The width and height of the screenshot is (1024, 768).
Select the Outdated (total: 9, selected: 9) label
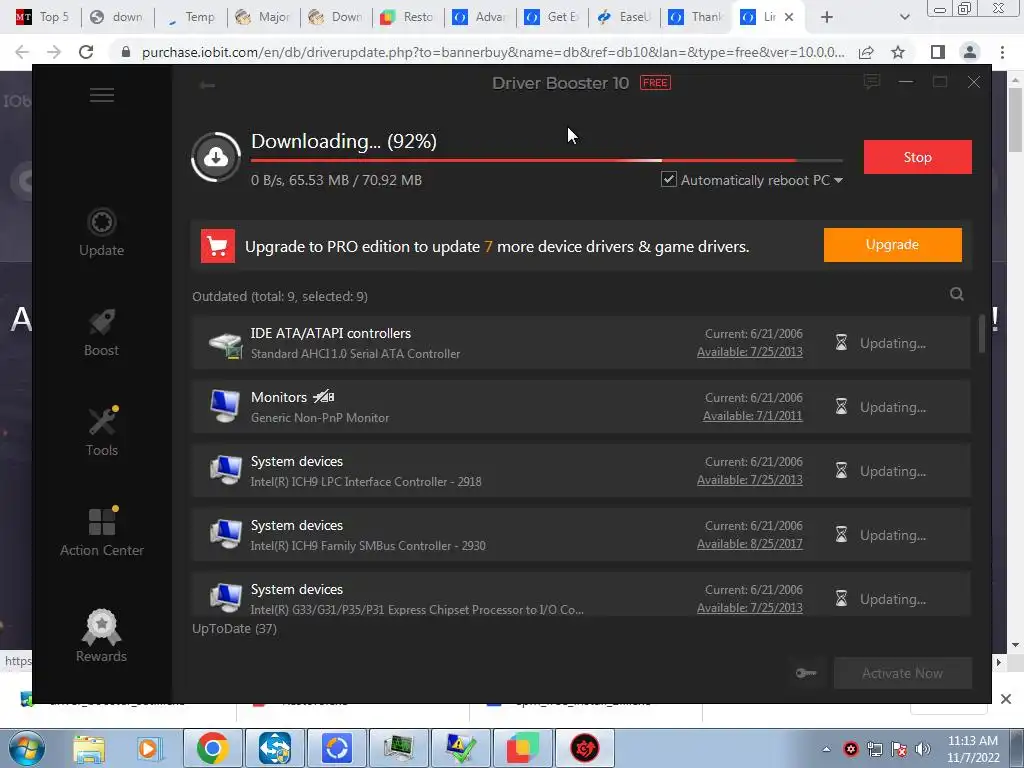pos(280,296)
